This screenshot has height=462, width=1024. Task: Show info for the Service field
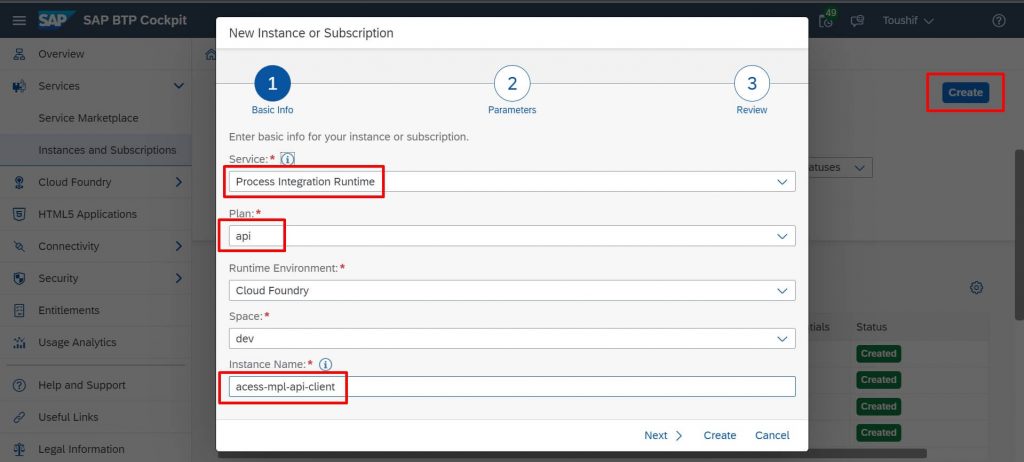[x=287, y=159]
